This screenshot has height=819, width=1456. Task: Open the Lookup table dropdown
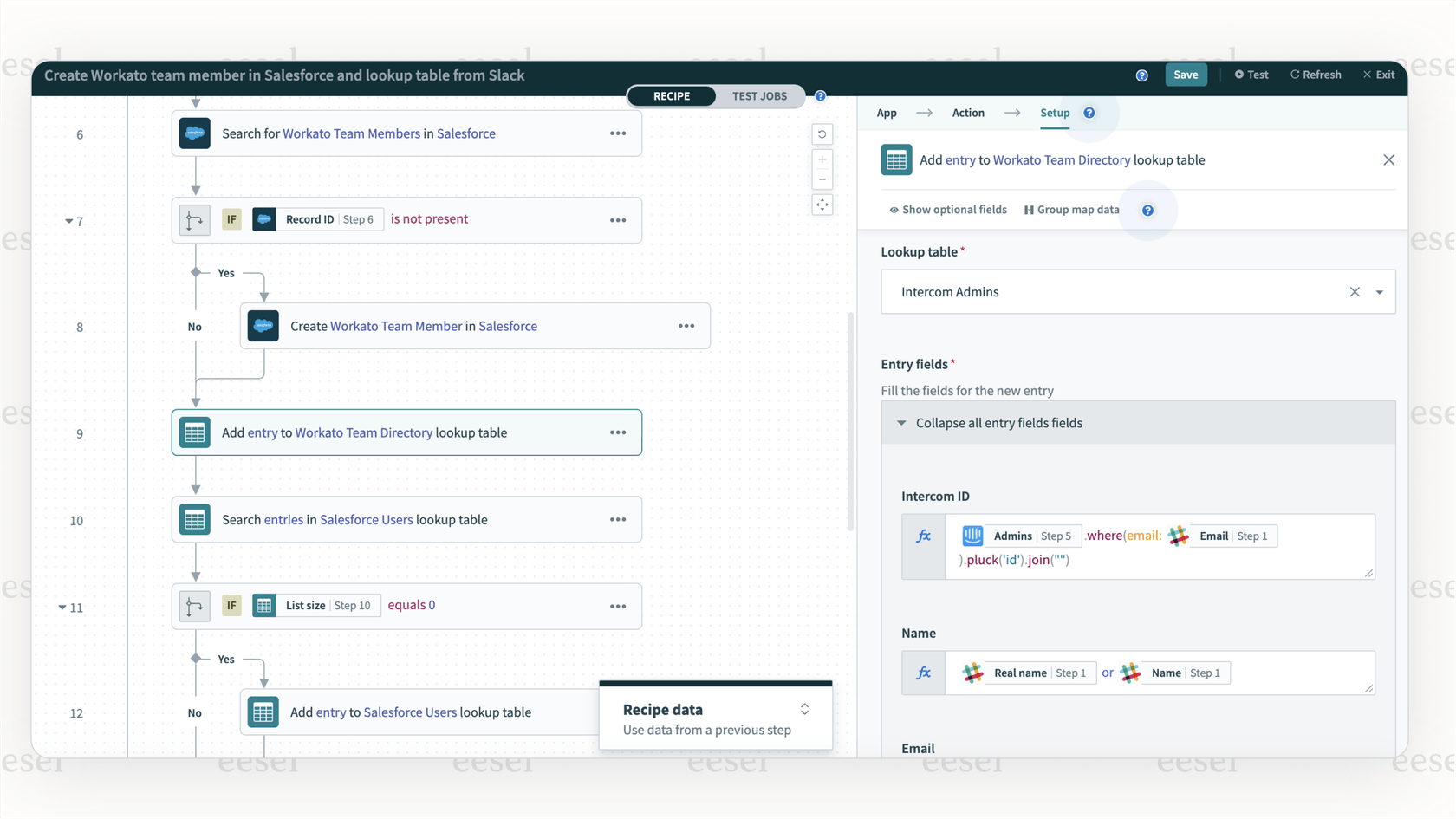(x=1379, y=292)
